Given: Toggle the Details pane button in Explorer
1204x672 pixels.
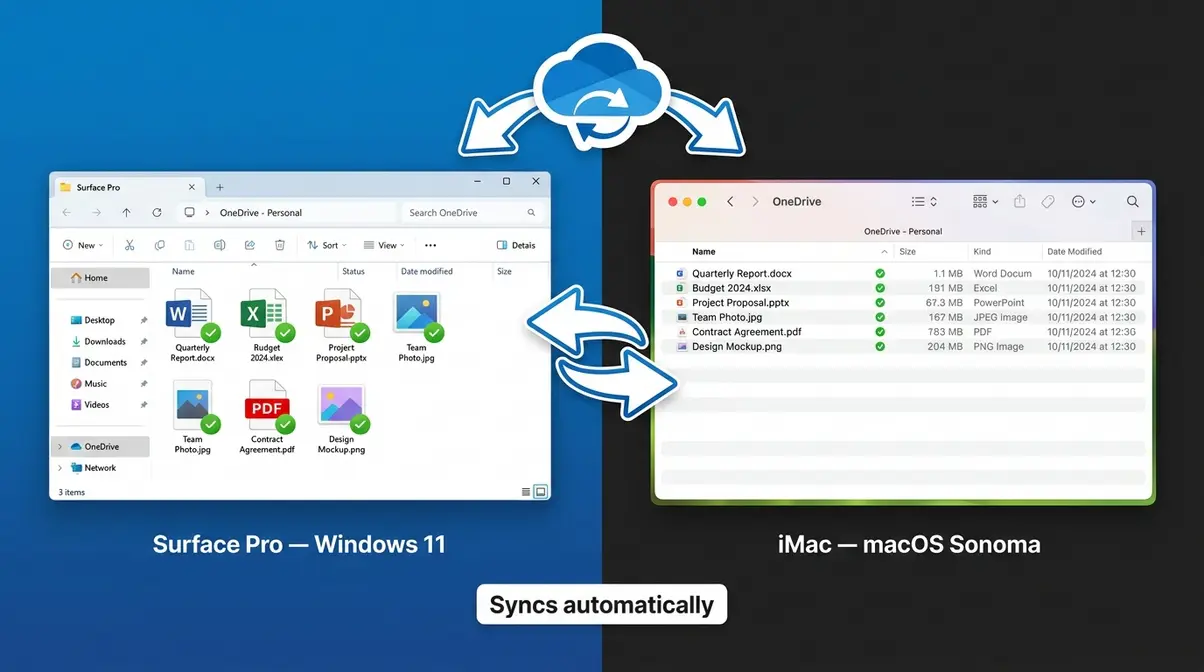Looking at the screenshot, I should [x=516, y=245].
